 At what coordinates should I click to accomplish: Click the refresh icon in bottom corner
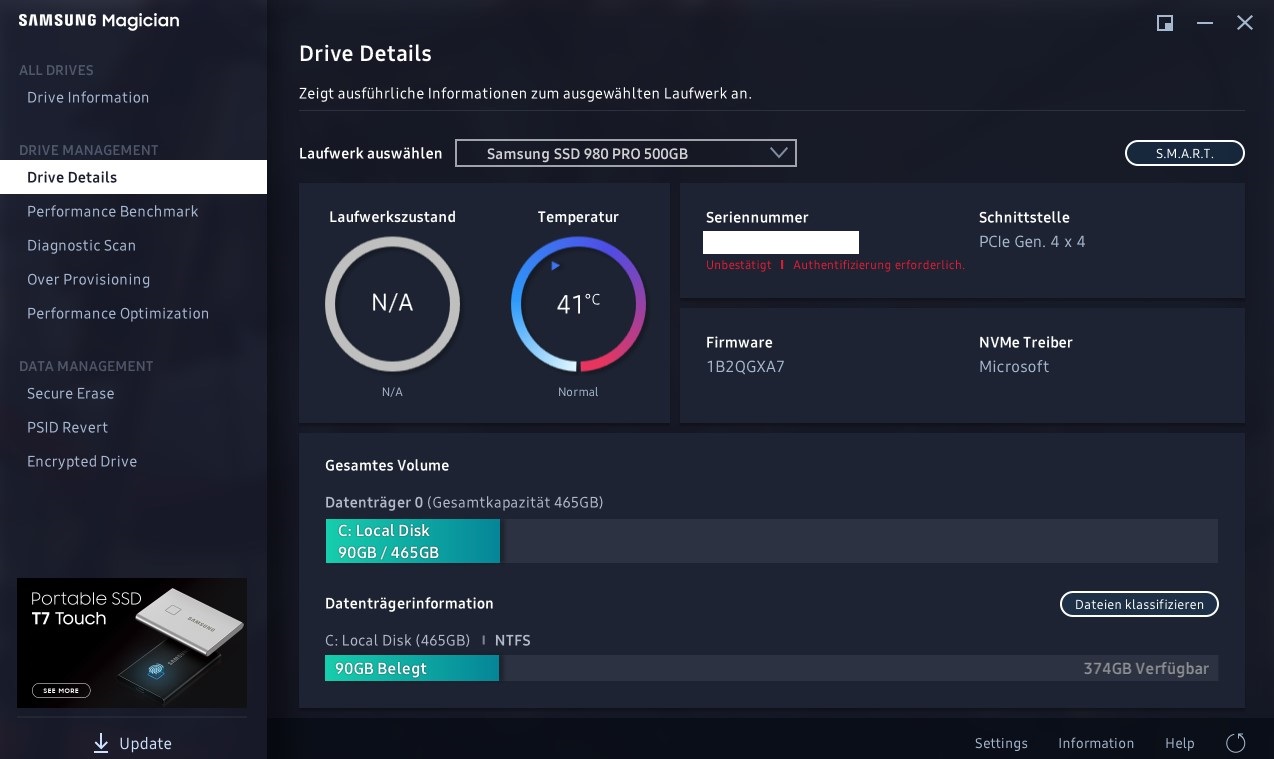click(1236, 742)
